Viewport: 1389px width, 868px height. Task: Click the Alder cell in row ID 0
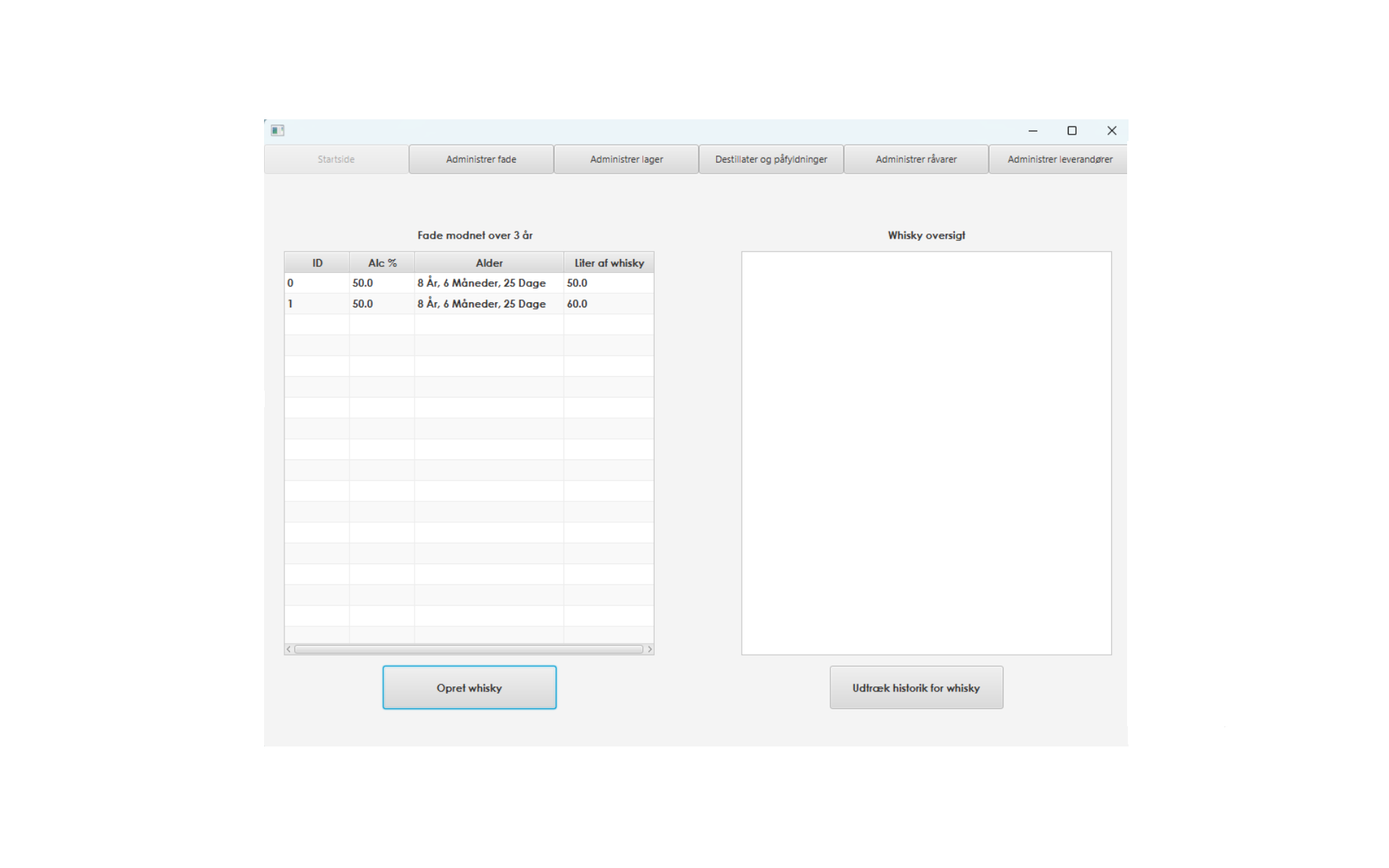[x=489, y=283]
